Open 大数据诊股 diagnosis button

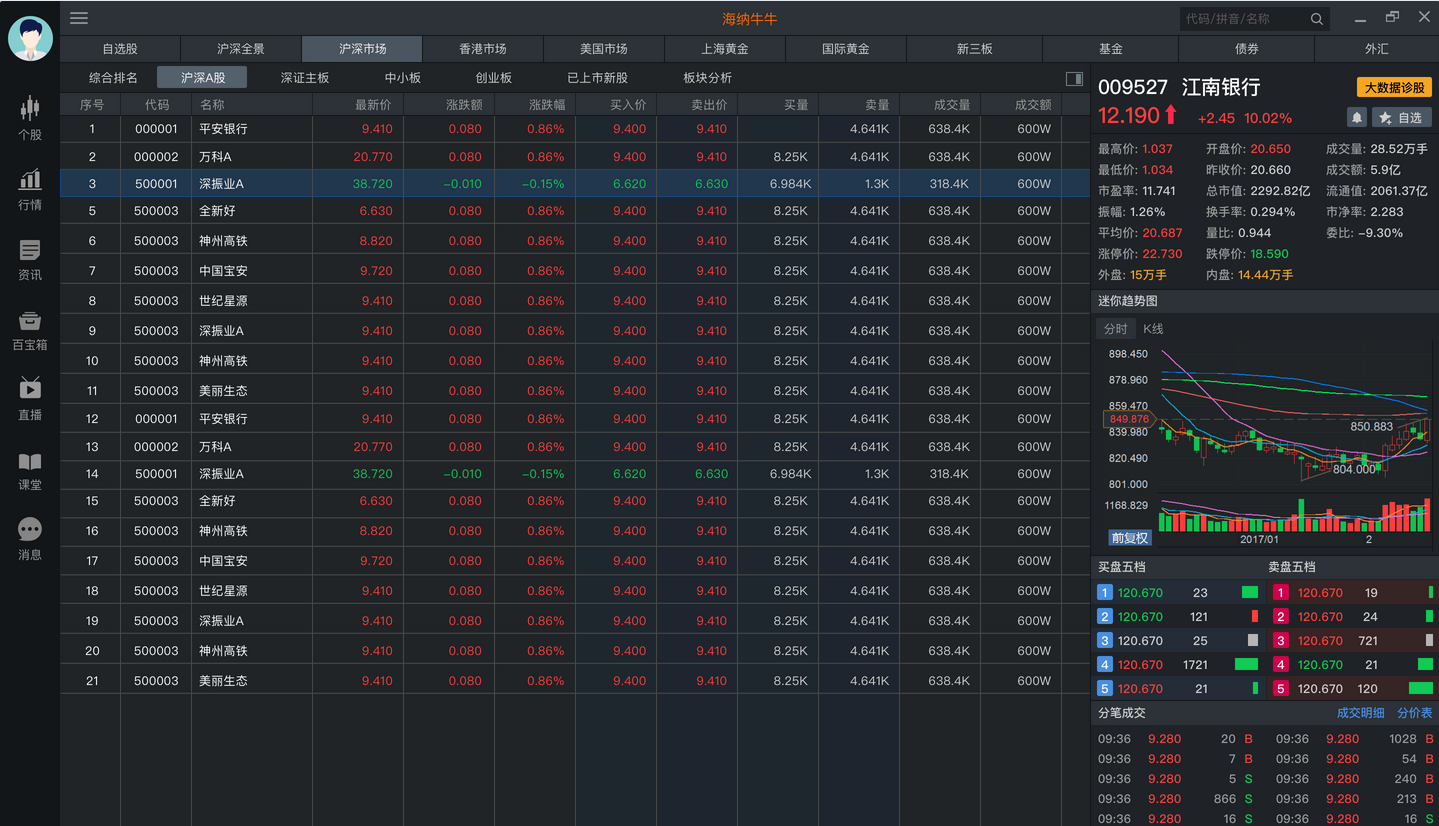1394,88
